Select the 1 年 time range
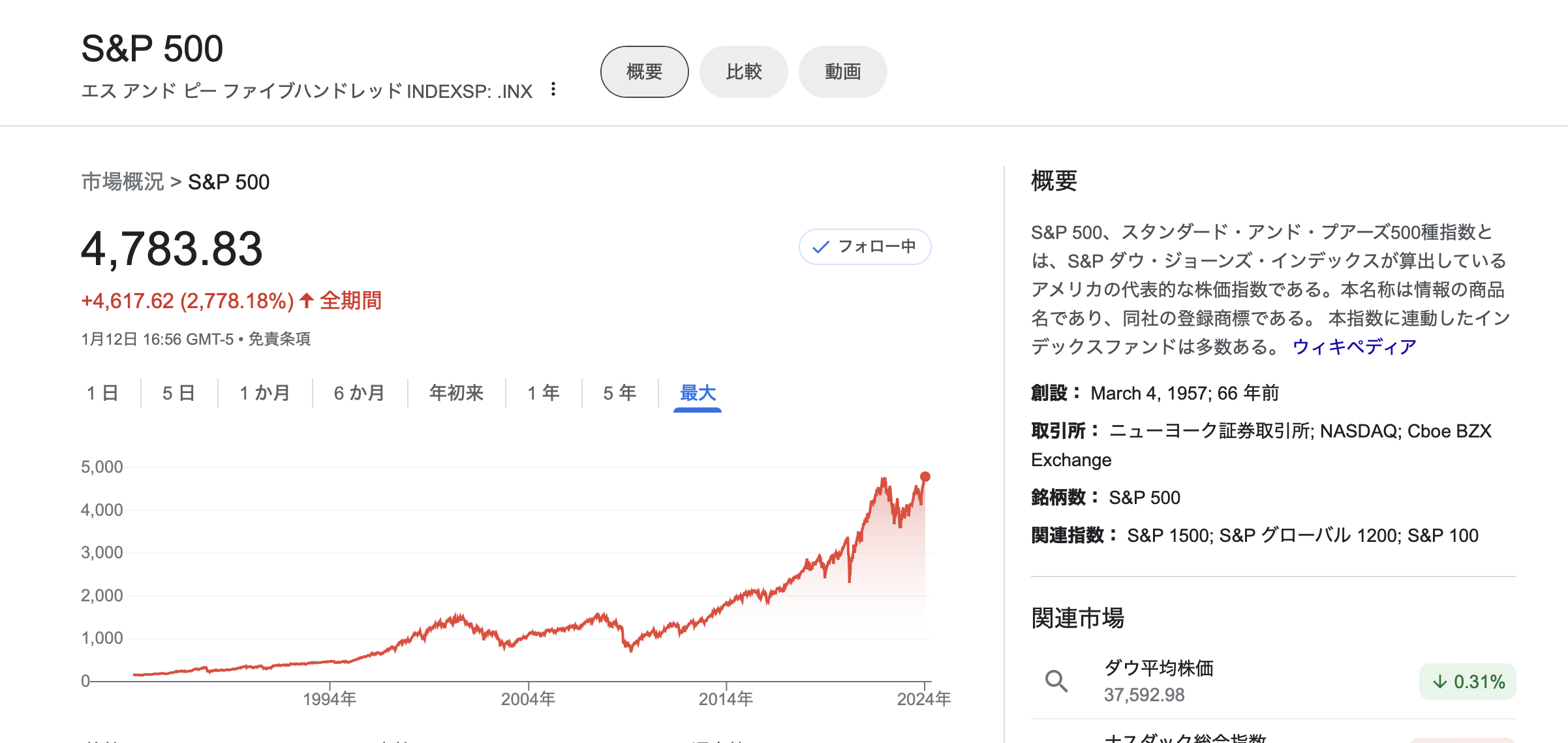This screenshot has width=1568, height=743. (x=543, y=393)
